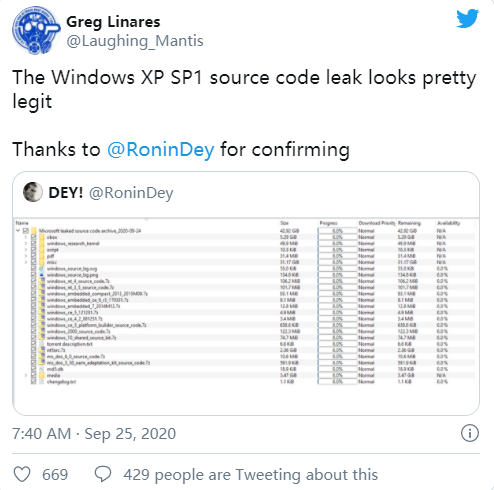Viewport: 494px width, 490px height.
Task: Open the 429 people are Tweeting link
Action: pos(250,474)
